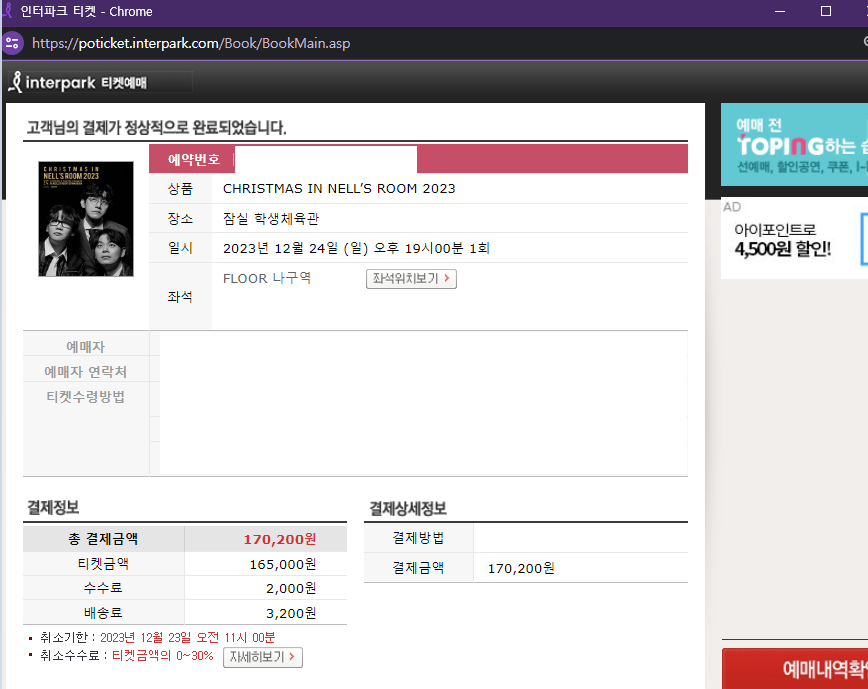Select the seat text FLOOR 나구역
Image resolution: width=868 pixels, height=689 pixels.
click(267, 278)
